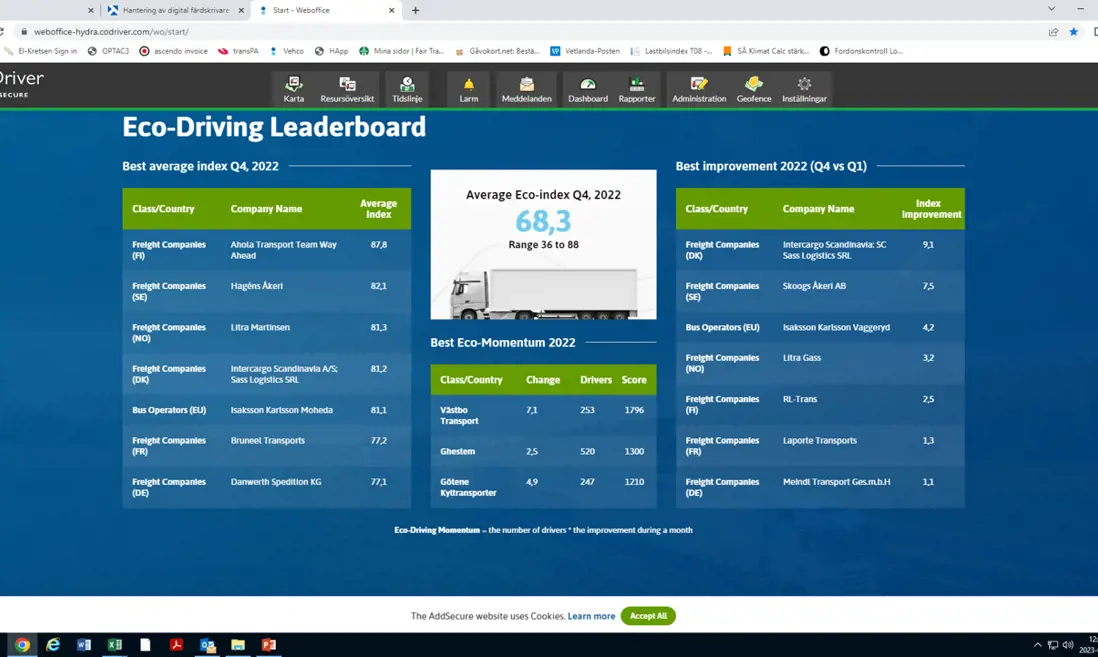Open a new browser tab

click(x=415, y=11)
